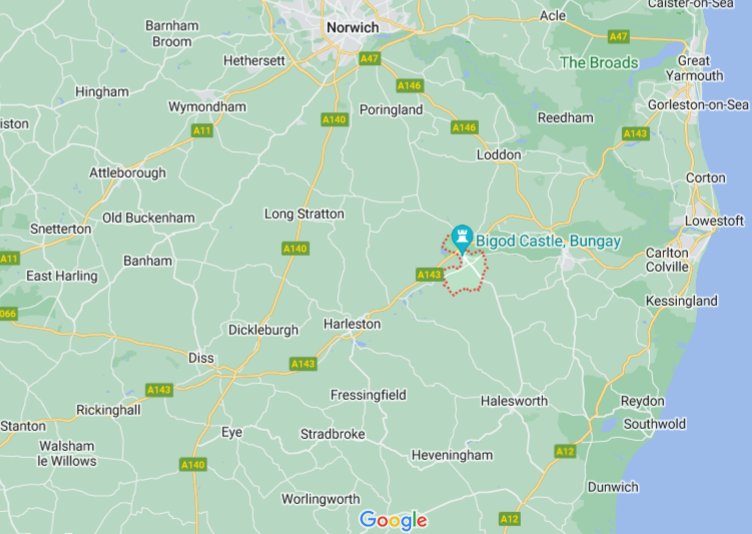
Task: Open the Bigod Castle, Bungay label
Action: pos(548,241)
